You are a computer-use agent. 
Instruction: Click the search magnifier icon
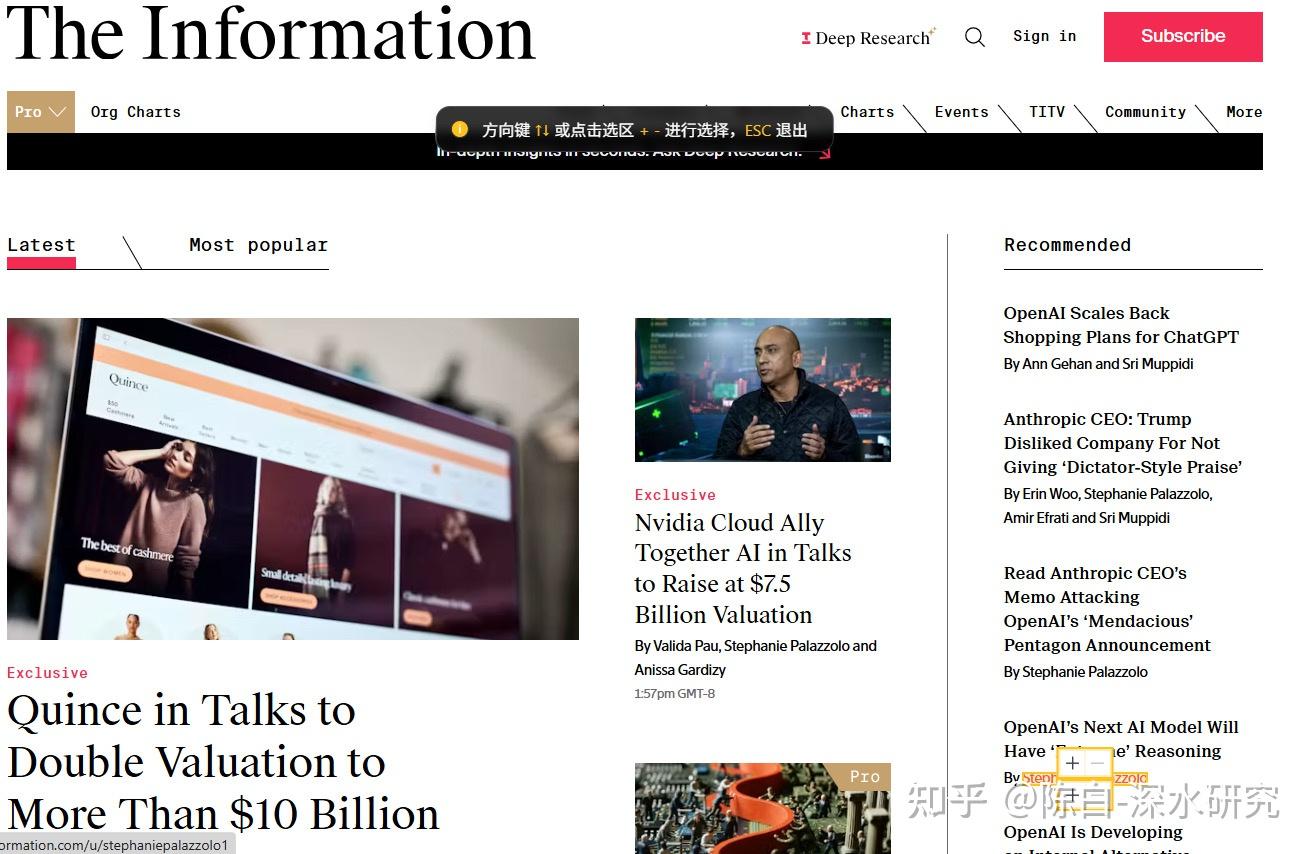[x=974, y=37]
